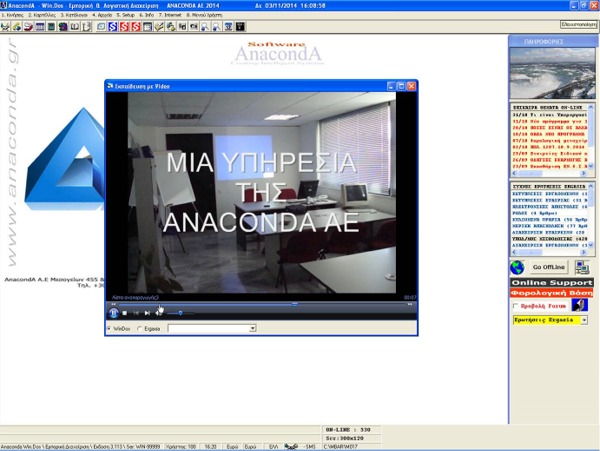This screenshot has height=451, width=600.
Task: Click the blue display toolbar icon
Action: [228, 26]
